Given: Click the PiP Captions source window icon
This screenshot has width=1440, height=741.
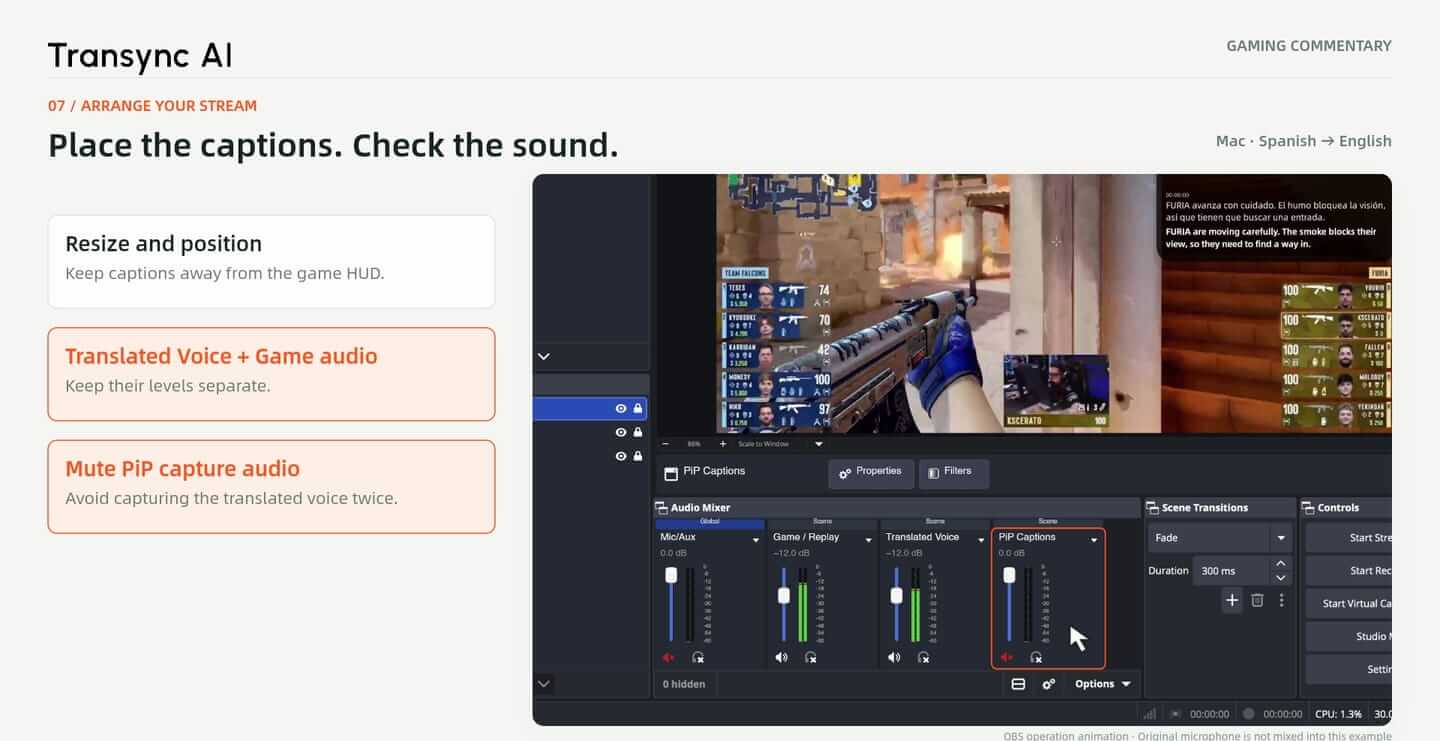Looking at the screenshot, I should point(670,472).
